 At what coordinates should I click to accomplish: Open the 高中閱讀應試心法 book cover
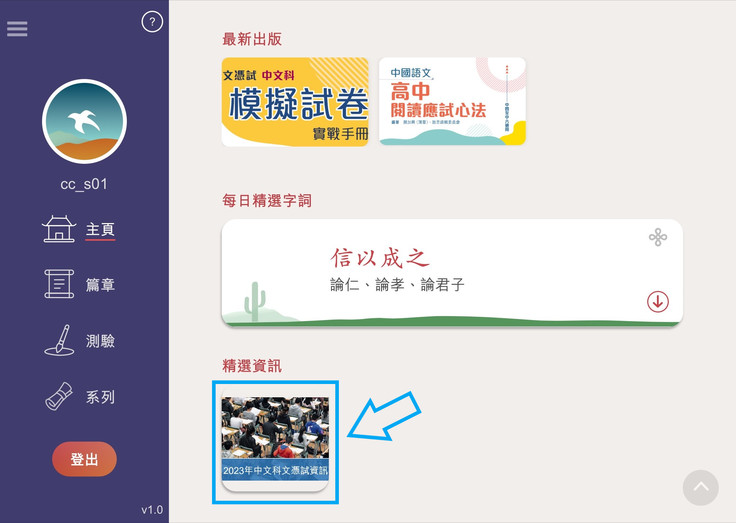pos(452,101)
